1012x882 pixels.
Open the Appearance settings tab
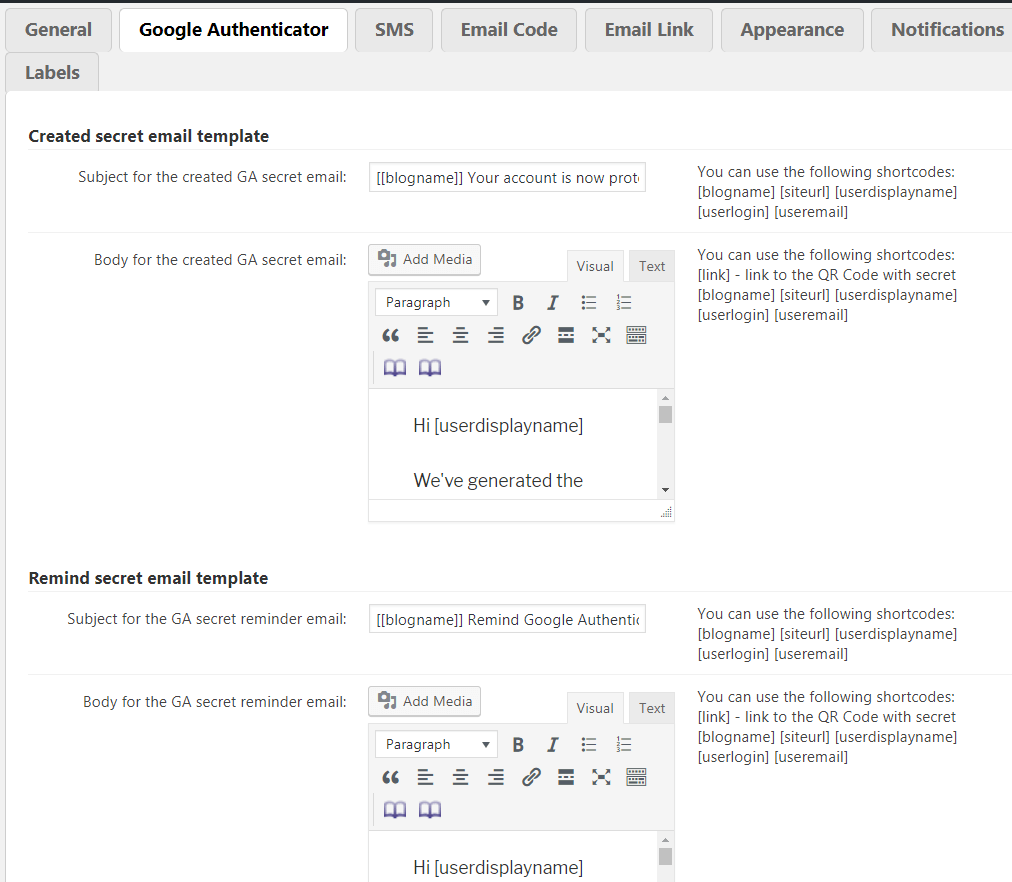[x=792, y=30]
